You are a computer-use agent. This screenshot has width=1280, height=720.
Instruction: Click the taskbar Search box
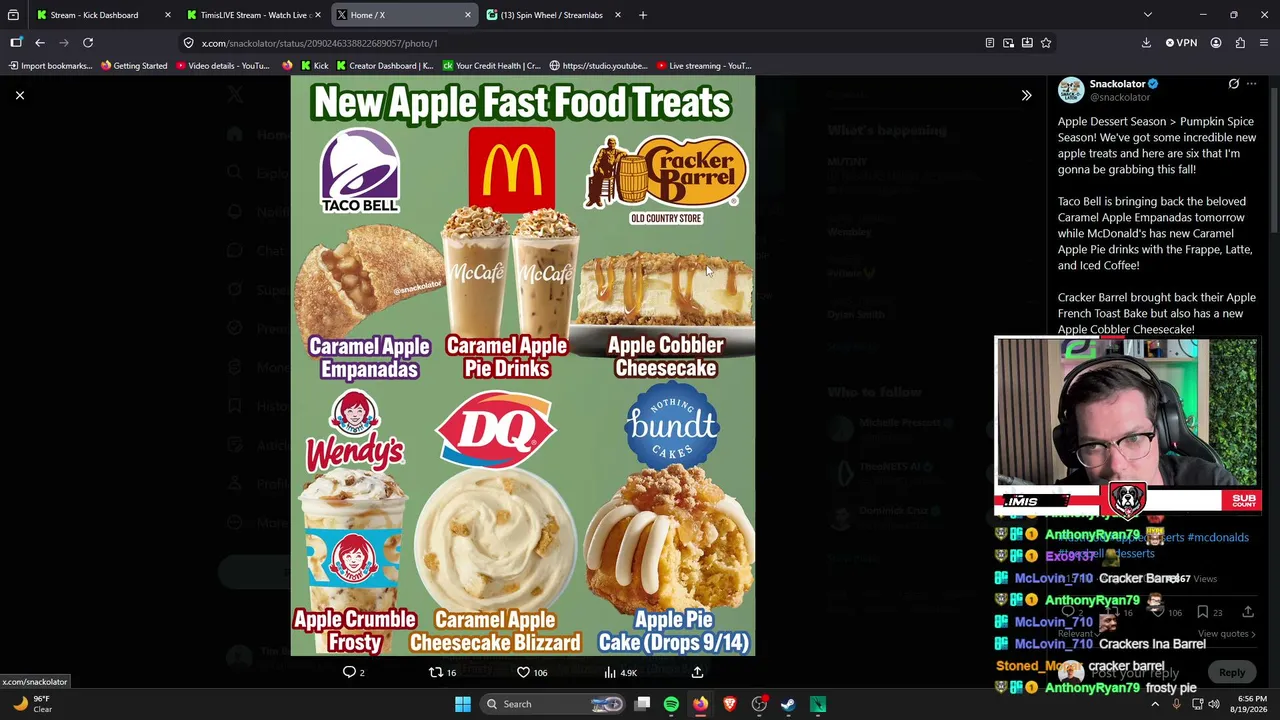(554, 704)
